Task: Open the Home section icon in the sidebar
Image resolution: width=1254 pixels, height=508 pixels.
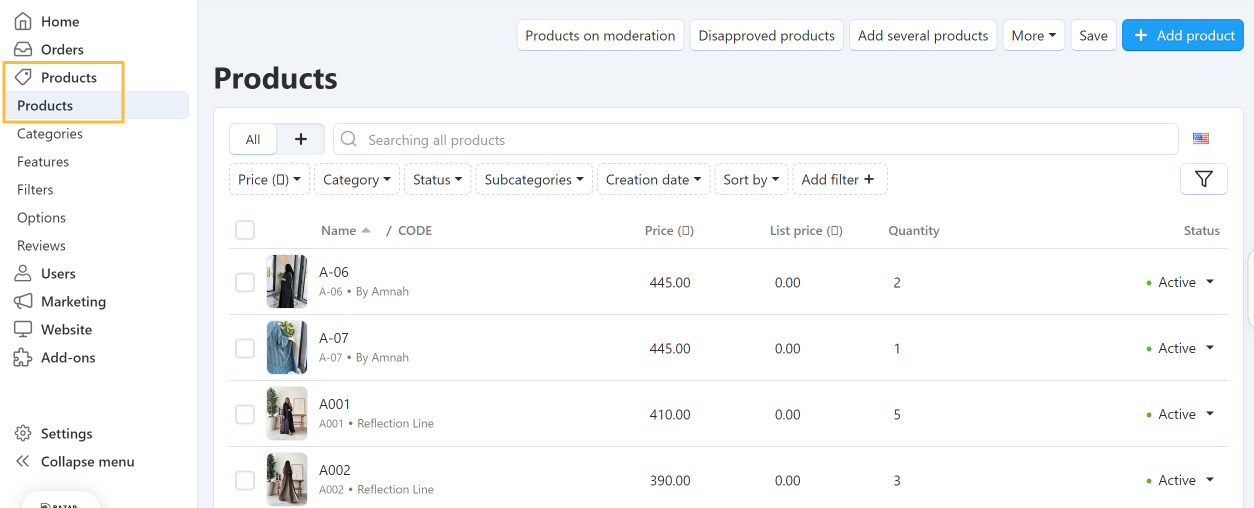Action: pos(23,21)
